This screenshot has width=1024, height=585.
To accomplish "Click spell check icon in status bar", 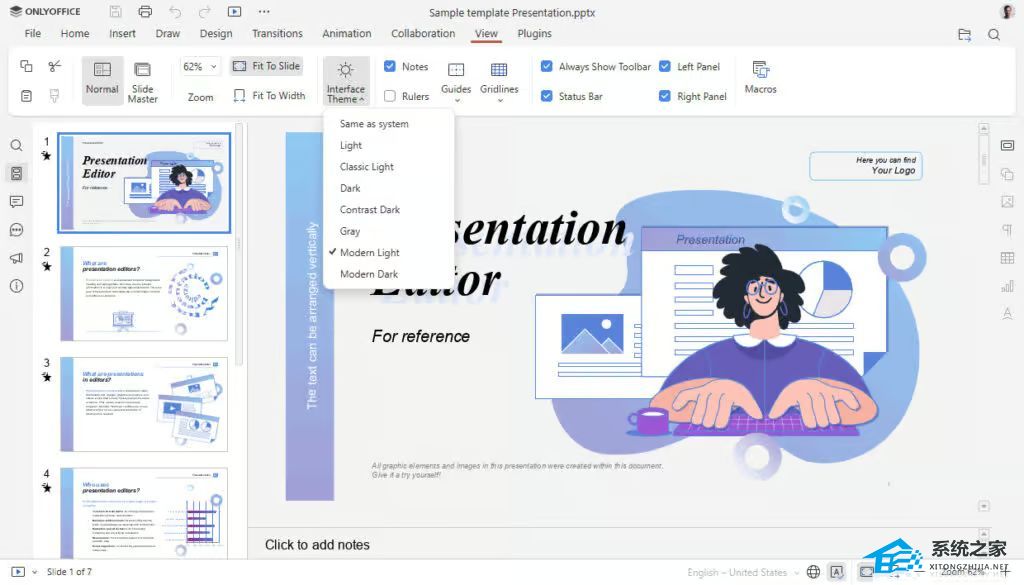I will [837, 572].
